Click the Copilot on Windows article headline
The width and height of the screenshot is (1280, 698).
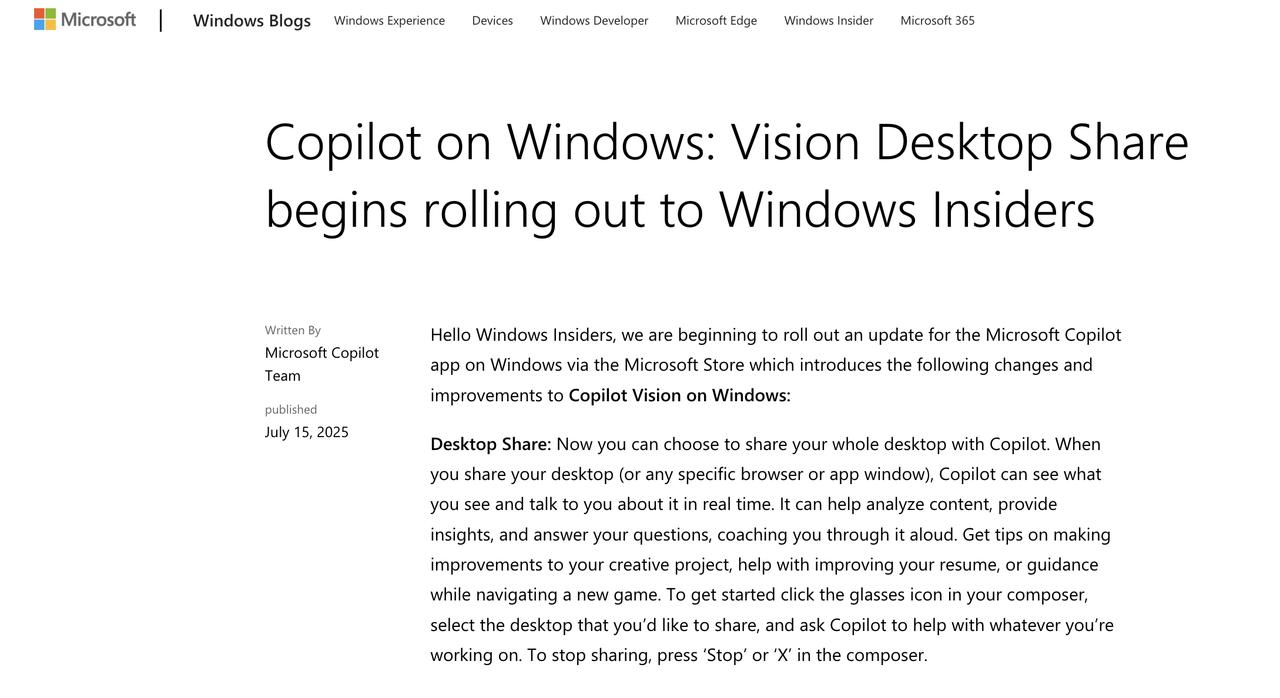[x=727, y=175]
